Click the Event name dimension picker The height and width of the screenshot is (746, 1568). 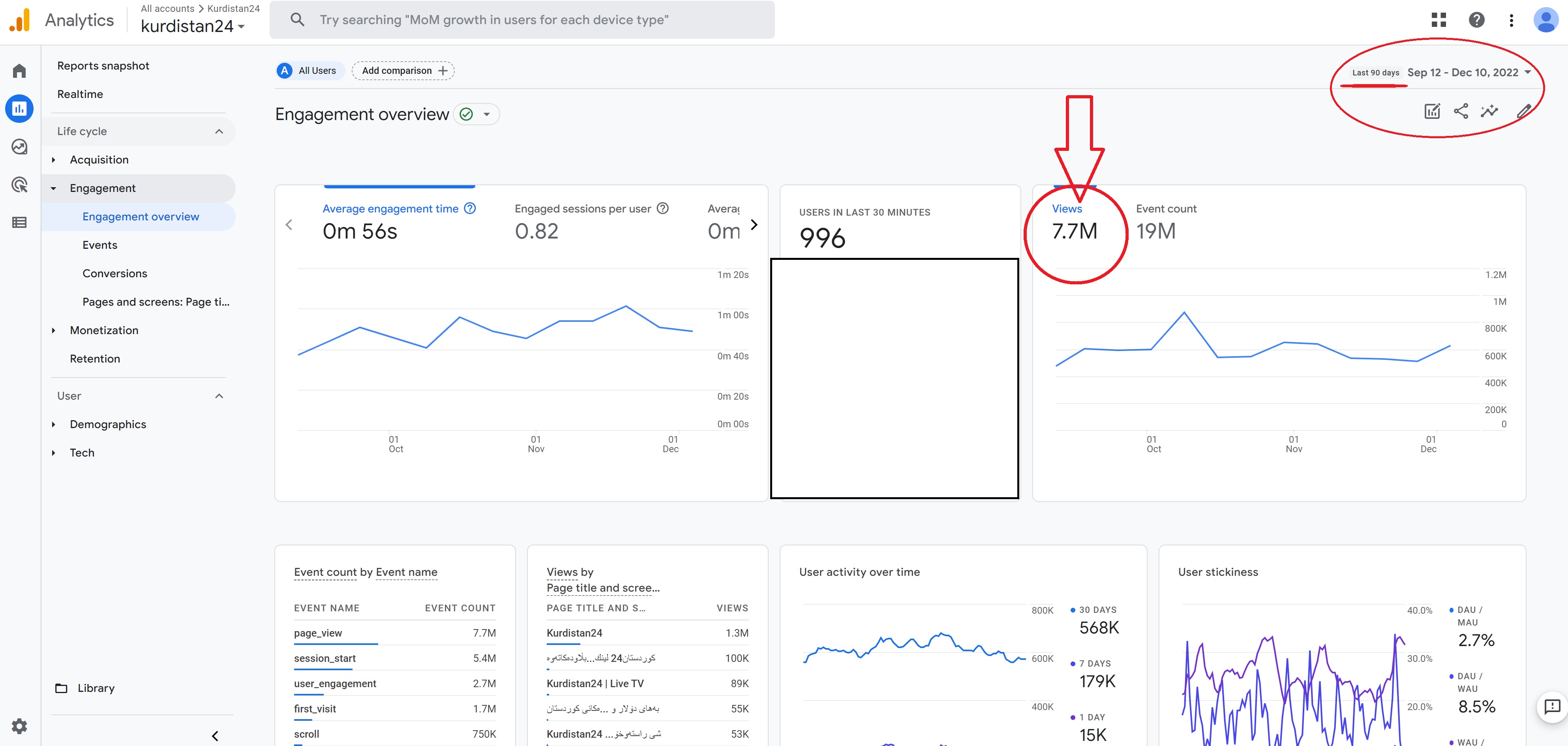coord(407,572)
